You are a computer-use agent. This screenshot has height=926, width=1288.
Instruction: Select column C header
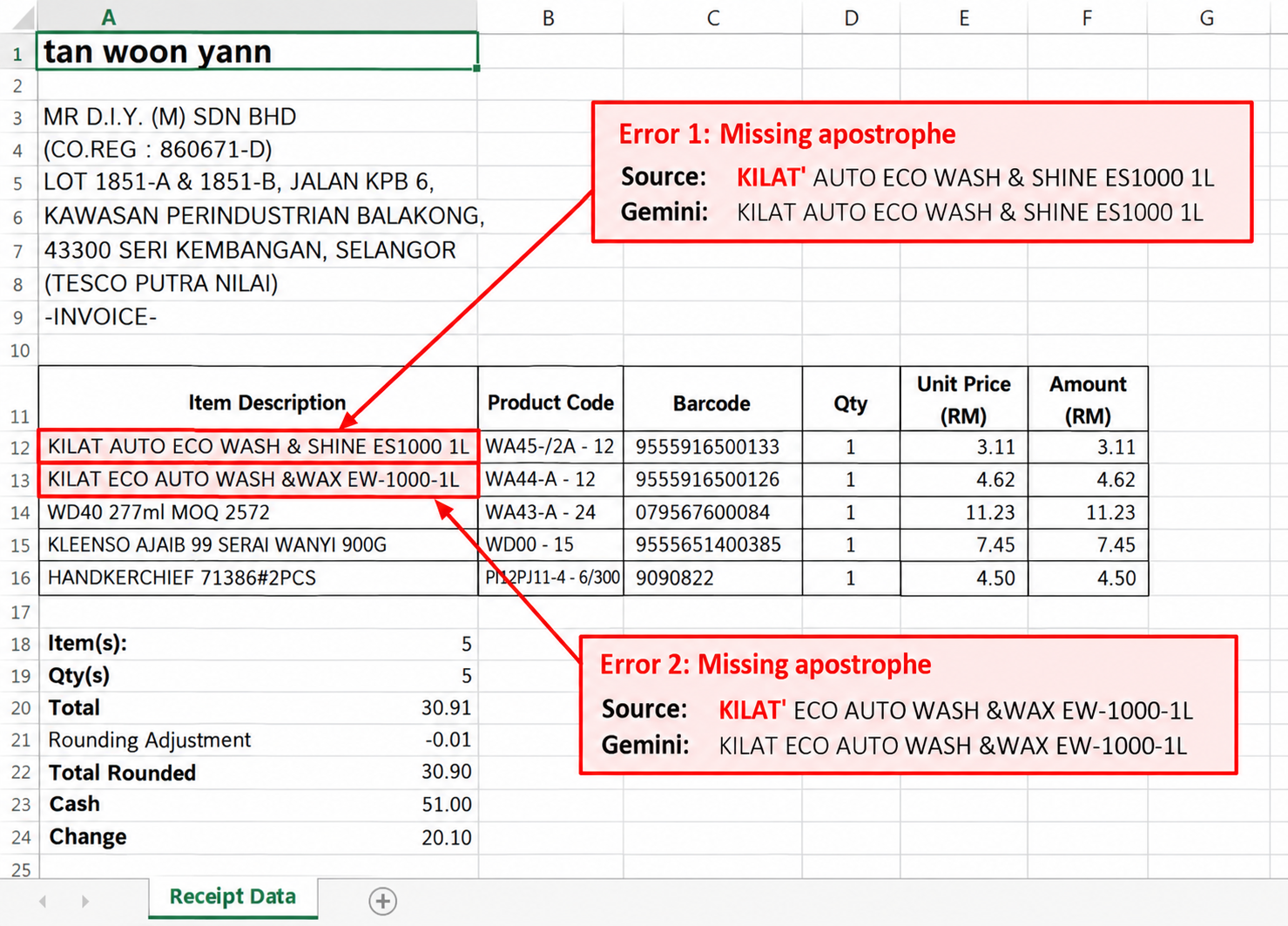pos(712,17)
